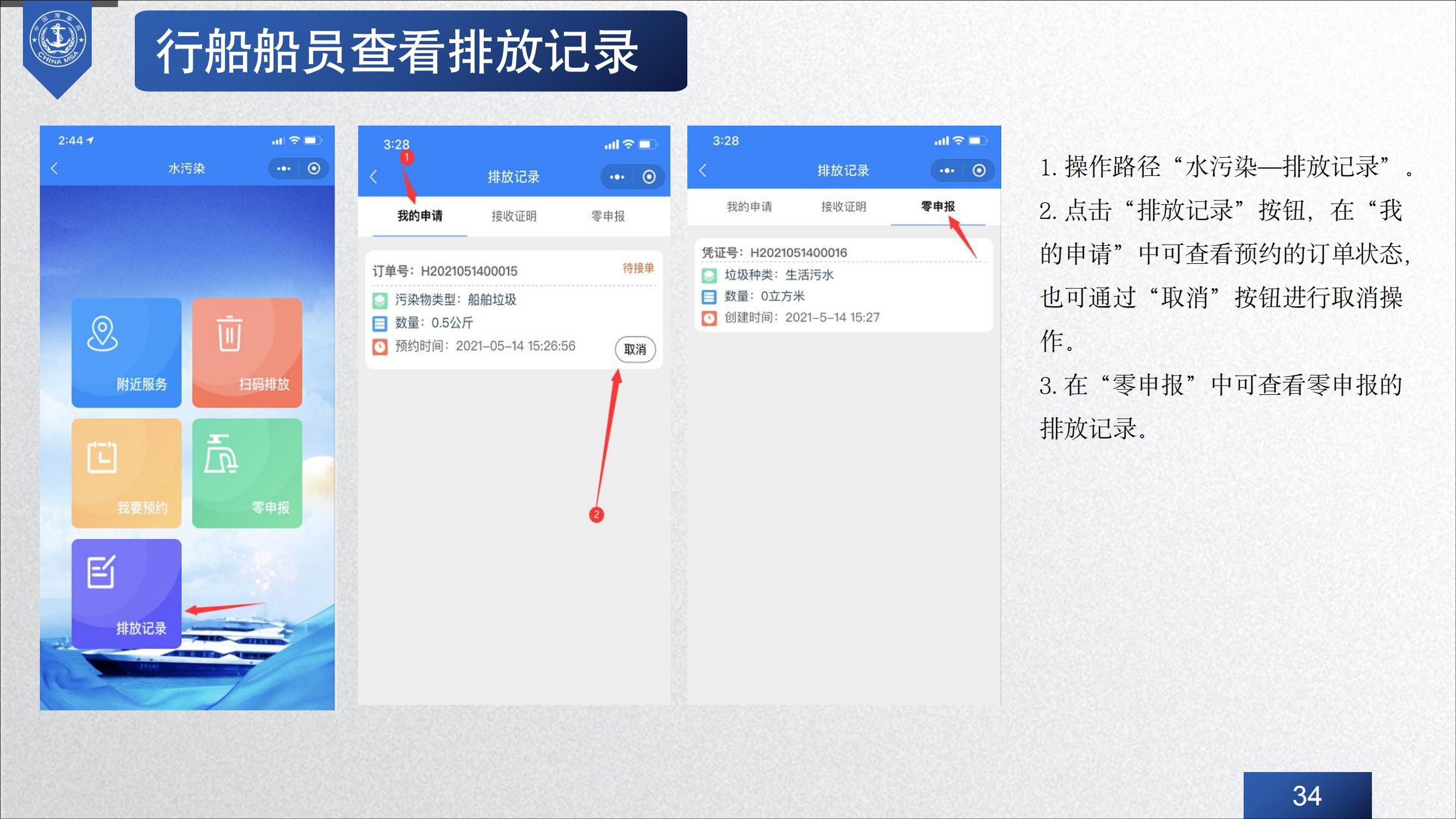Click order number H2021051400015
The width and height of the screenshot is (1456, 819).
[x=469, y=271]
